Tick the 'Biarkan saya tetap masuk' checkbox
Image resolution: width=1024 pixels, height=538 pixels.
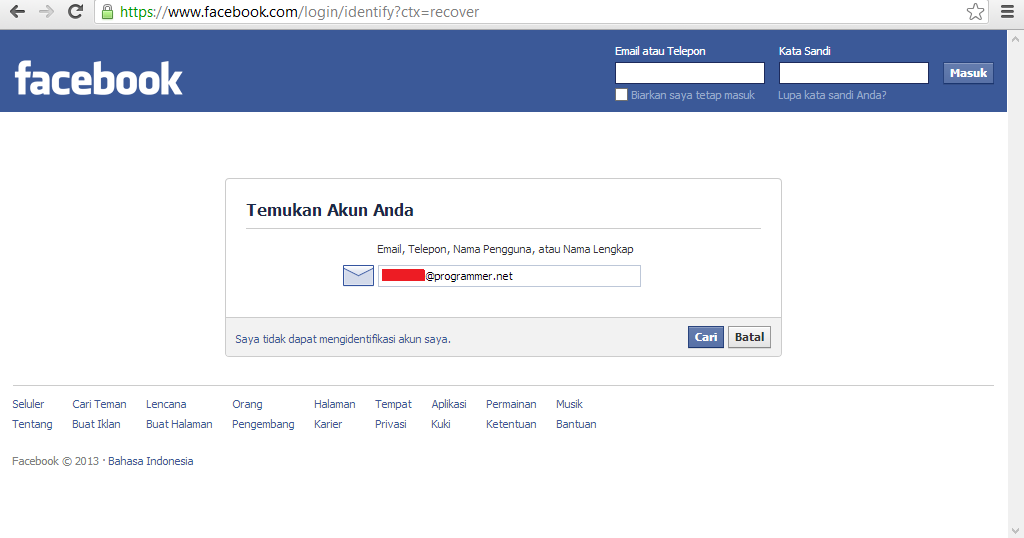pos(621,95)
